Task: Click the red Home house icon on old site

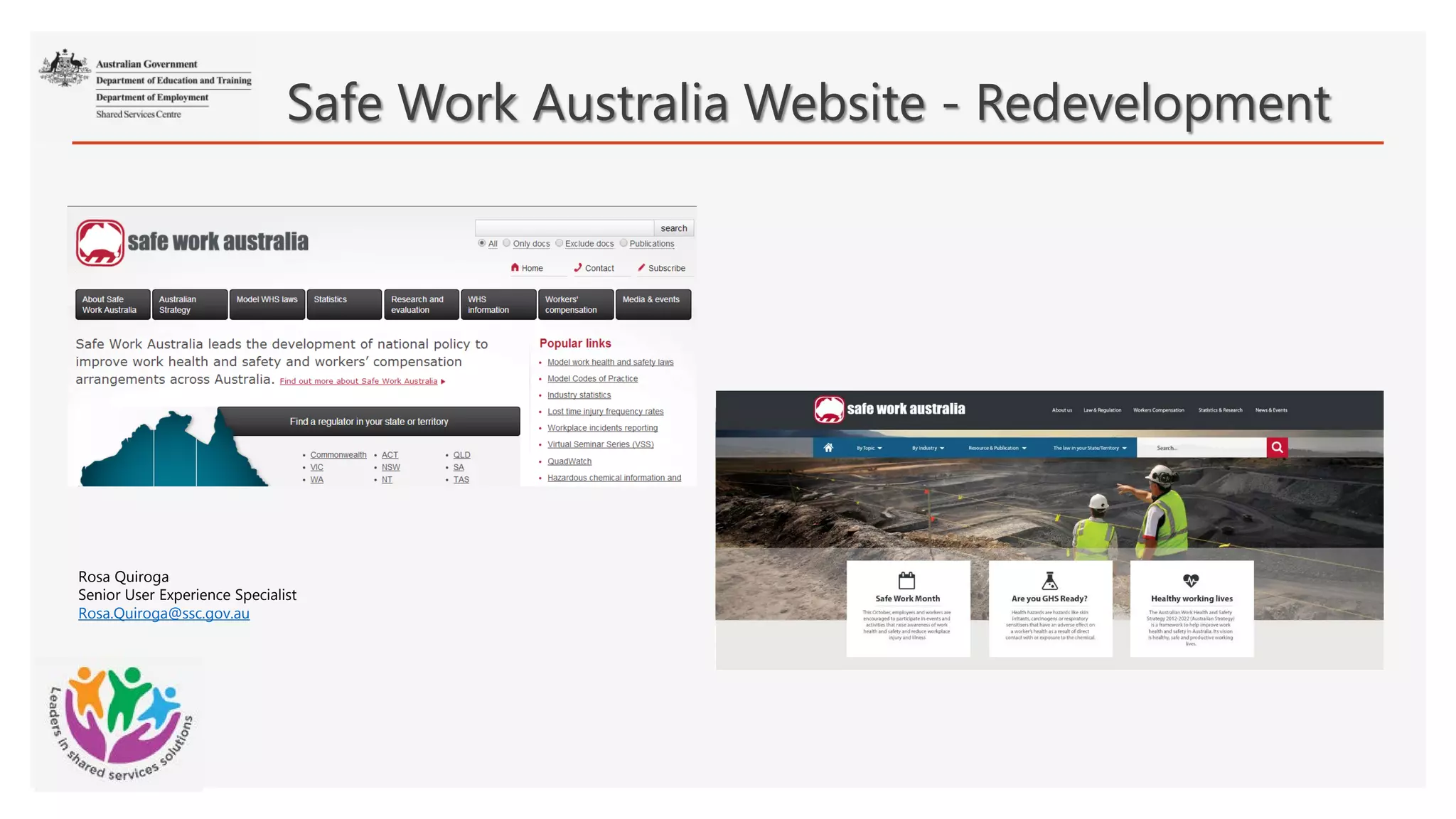Action: [515, 267]
